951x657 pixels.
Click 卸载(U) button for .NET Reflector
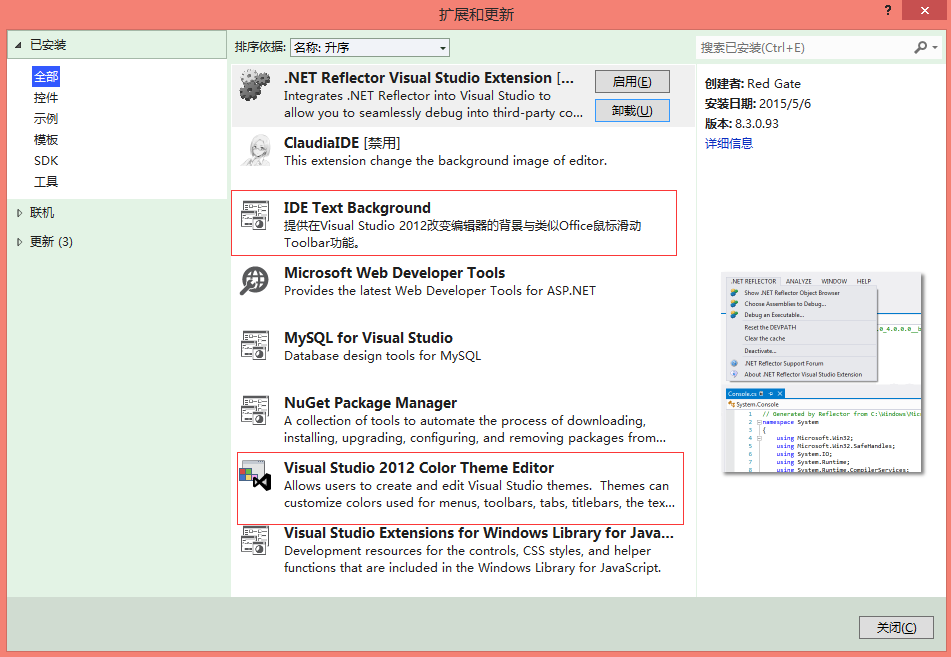[x=632, y=110]
